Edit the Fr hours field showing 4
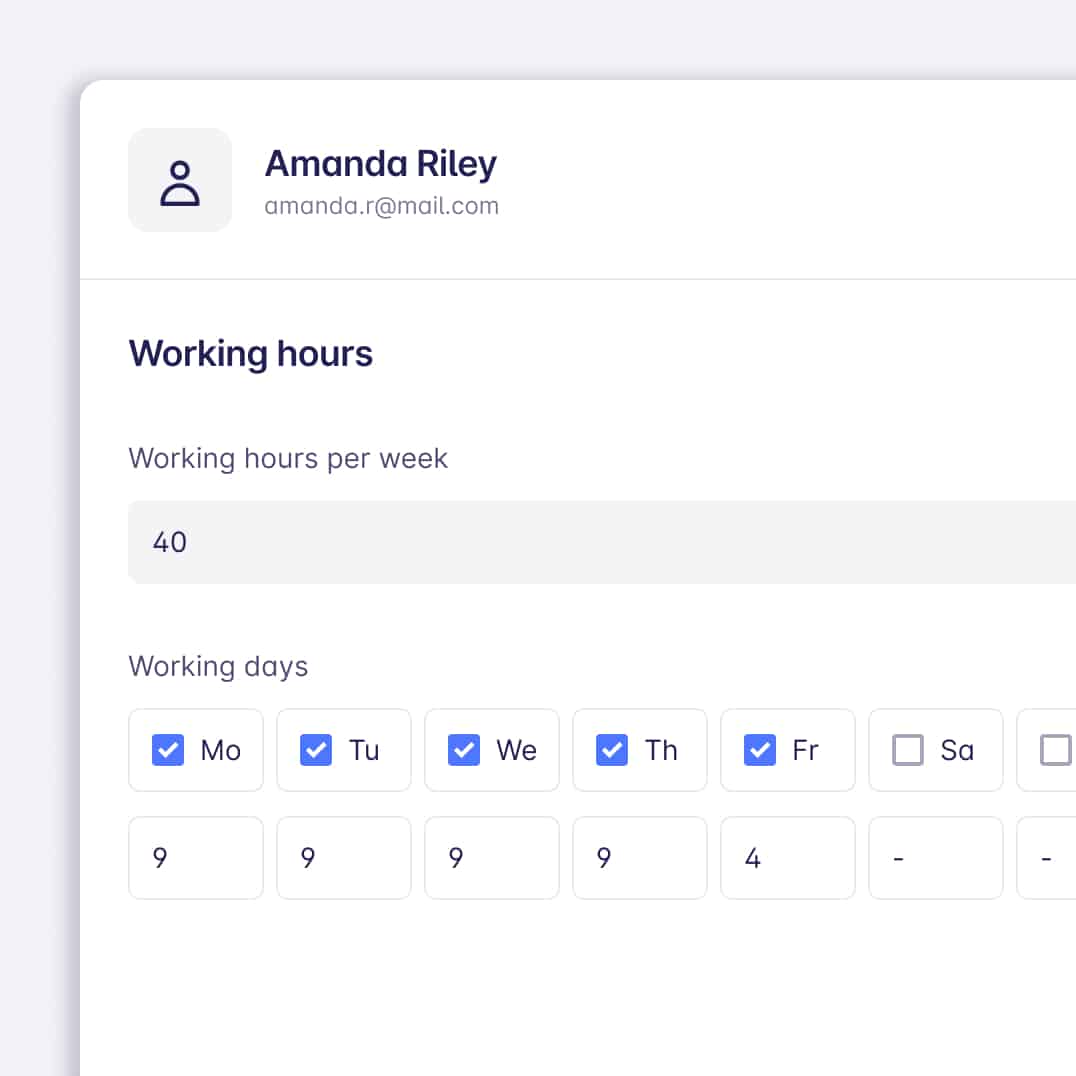Image resolution: width=1076 pixels, height=1076 pixels. 788,858
